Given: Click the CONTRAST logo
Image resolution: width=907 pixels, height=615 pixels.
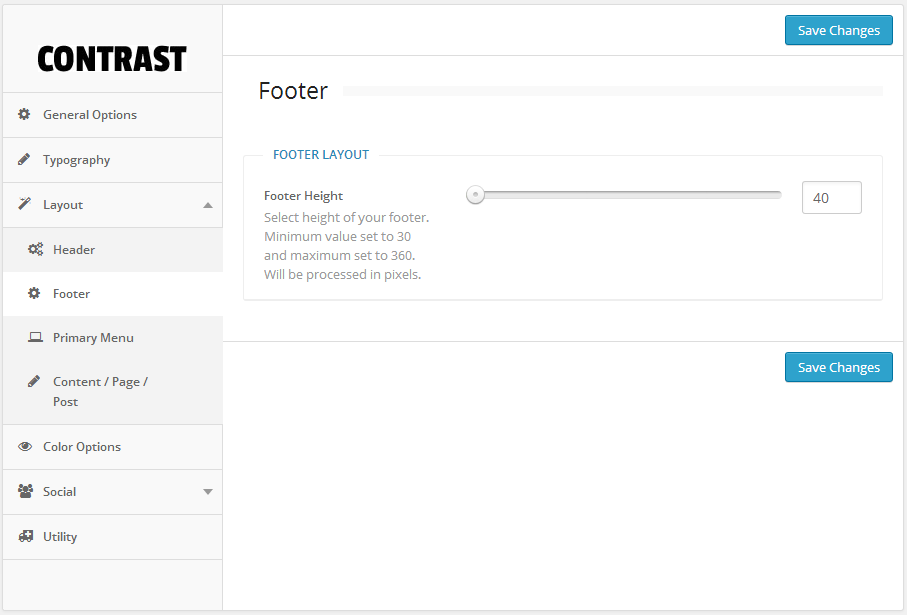Looking at the screenshot, I should pyautogui.click(x=112, y=59).
